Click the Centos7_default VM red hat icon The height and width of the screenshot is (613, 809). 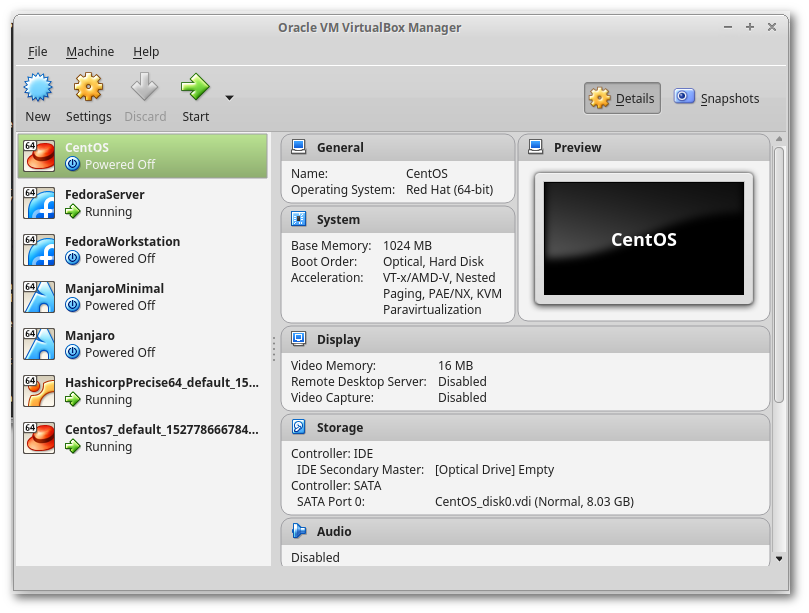(x=40, y=438)
